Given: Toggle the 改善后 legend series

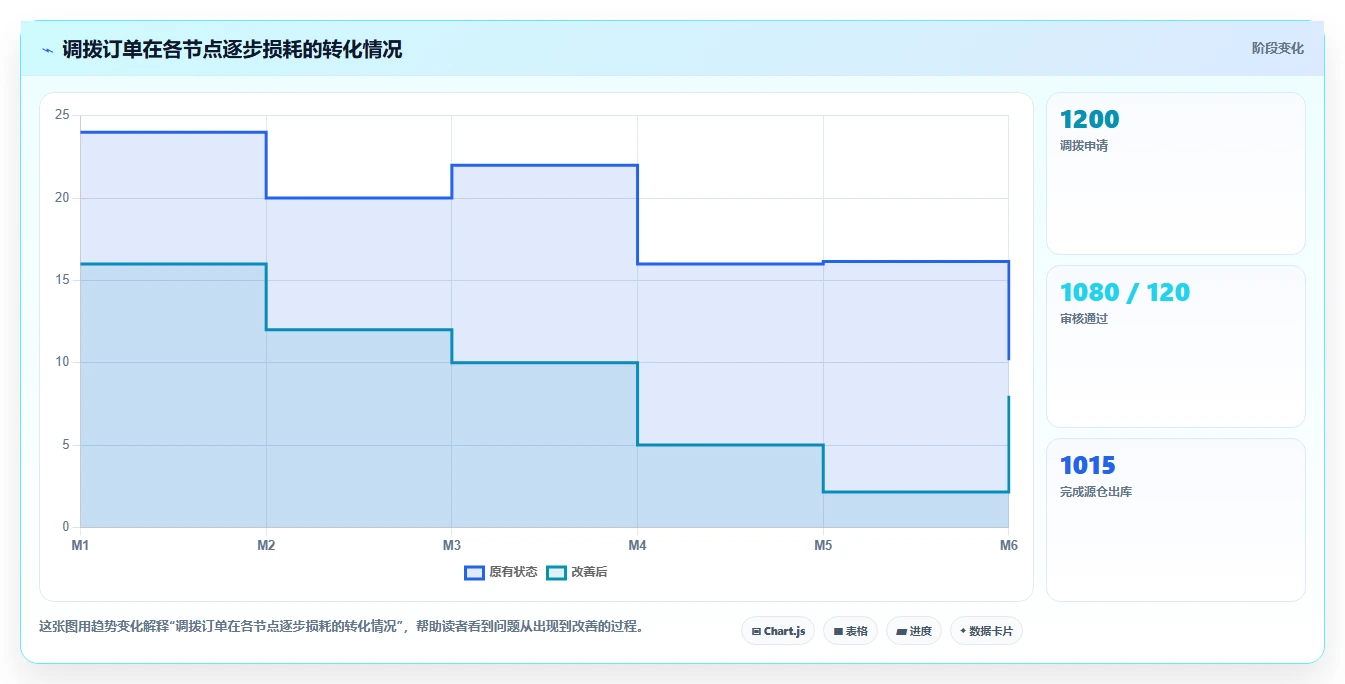Looking at the screenshot, I should (577, 572).
